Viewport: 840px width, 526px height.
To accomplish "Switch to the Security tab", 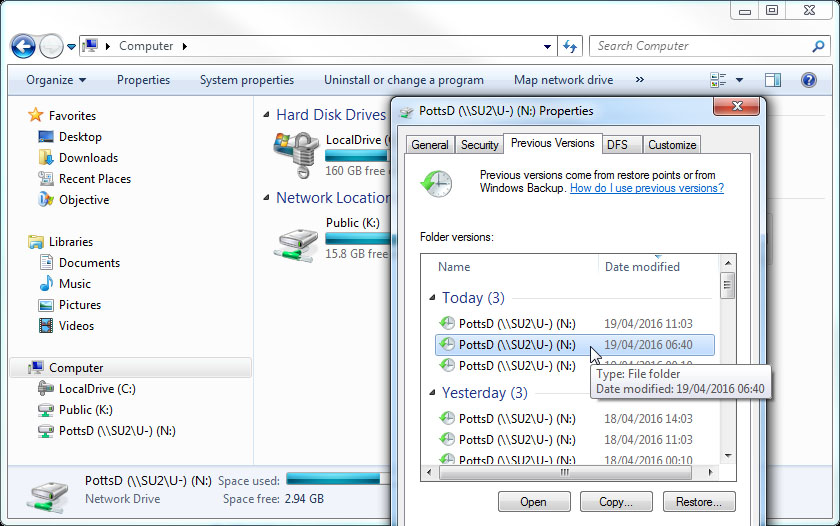I will click(x=479, y=145).
